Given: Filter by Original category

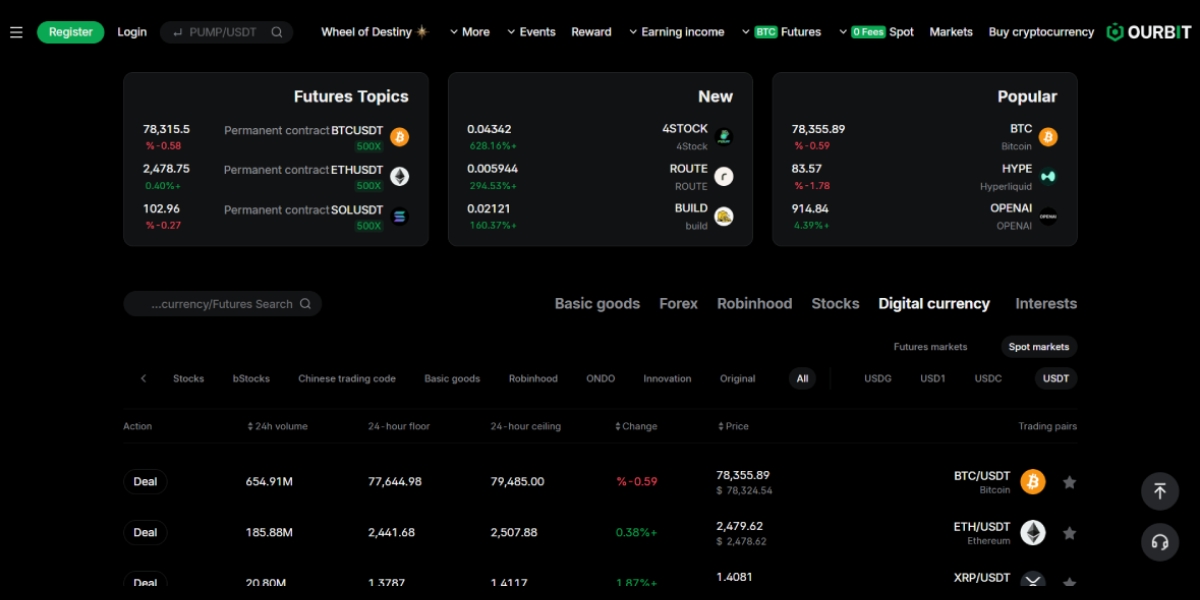Looking at the screenshot, I should point(738,379).
